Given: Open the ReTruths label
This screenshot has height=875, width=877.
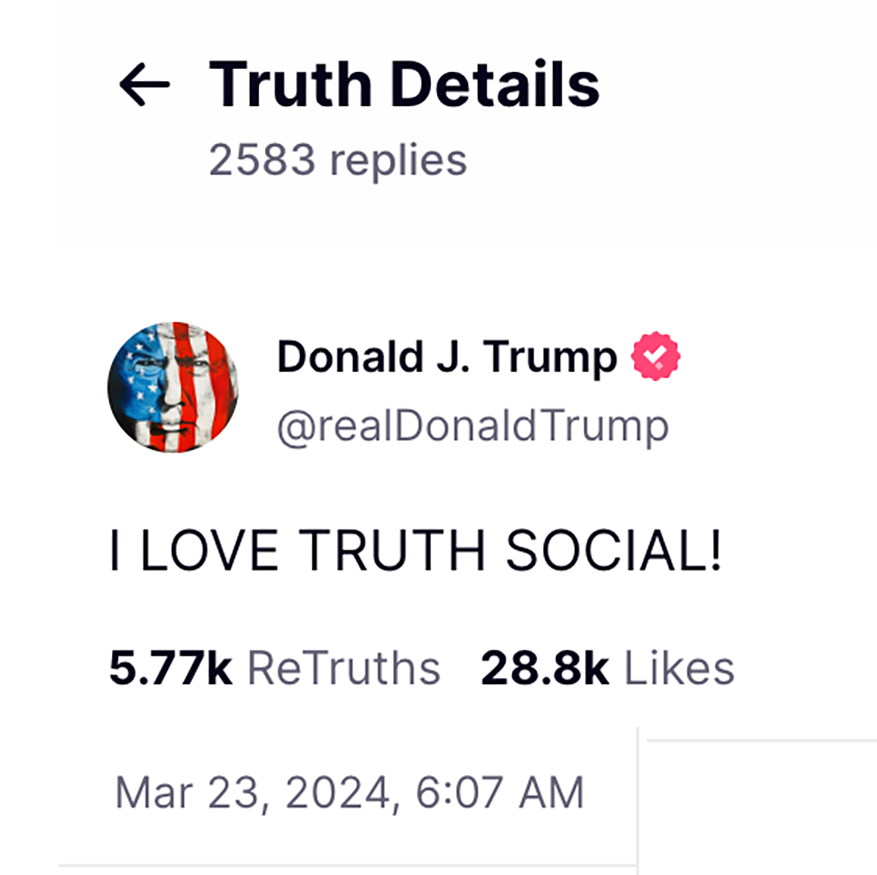Looking at the screenshot, I should click(343, 669).
